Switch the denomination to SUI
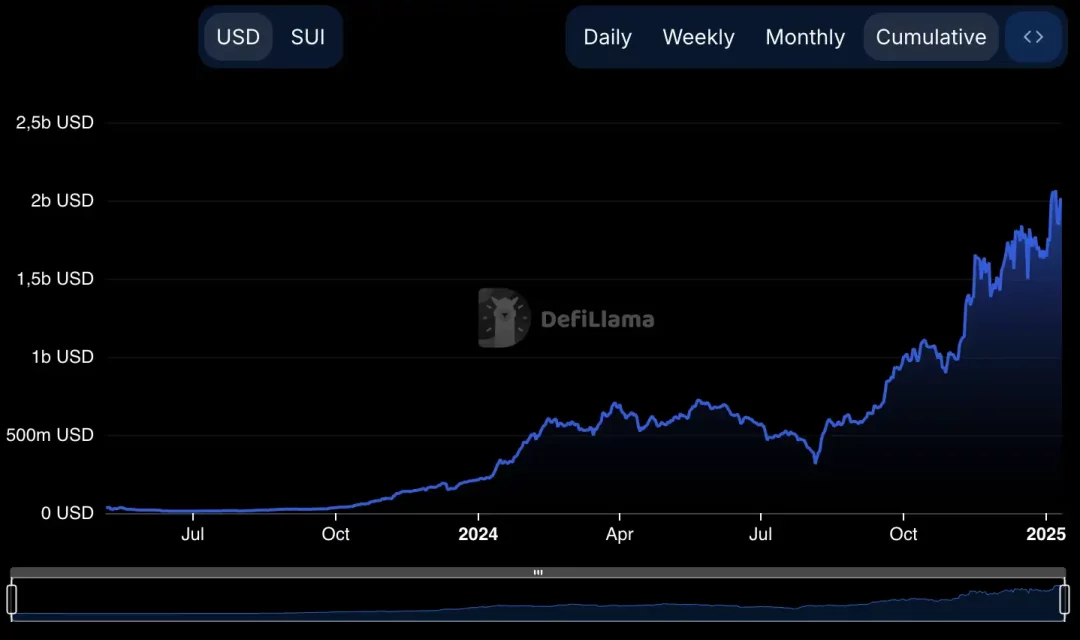The image size is (1080, 640). (x=308, y=37)
